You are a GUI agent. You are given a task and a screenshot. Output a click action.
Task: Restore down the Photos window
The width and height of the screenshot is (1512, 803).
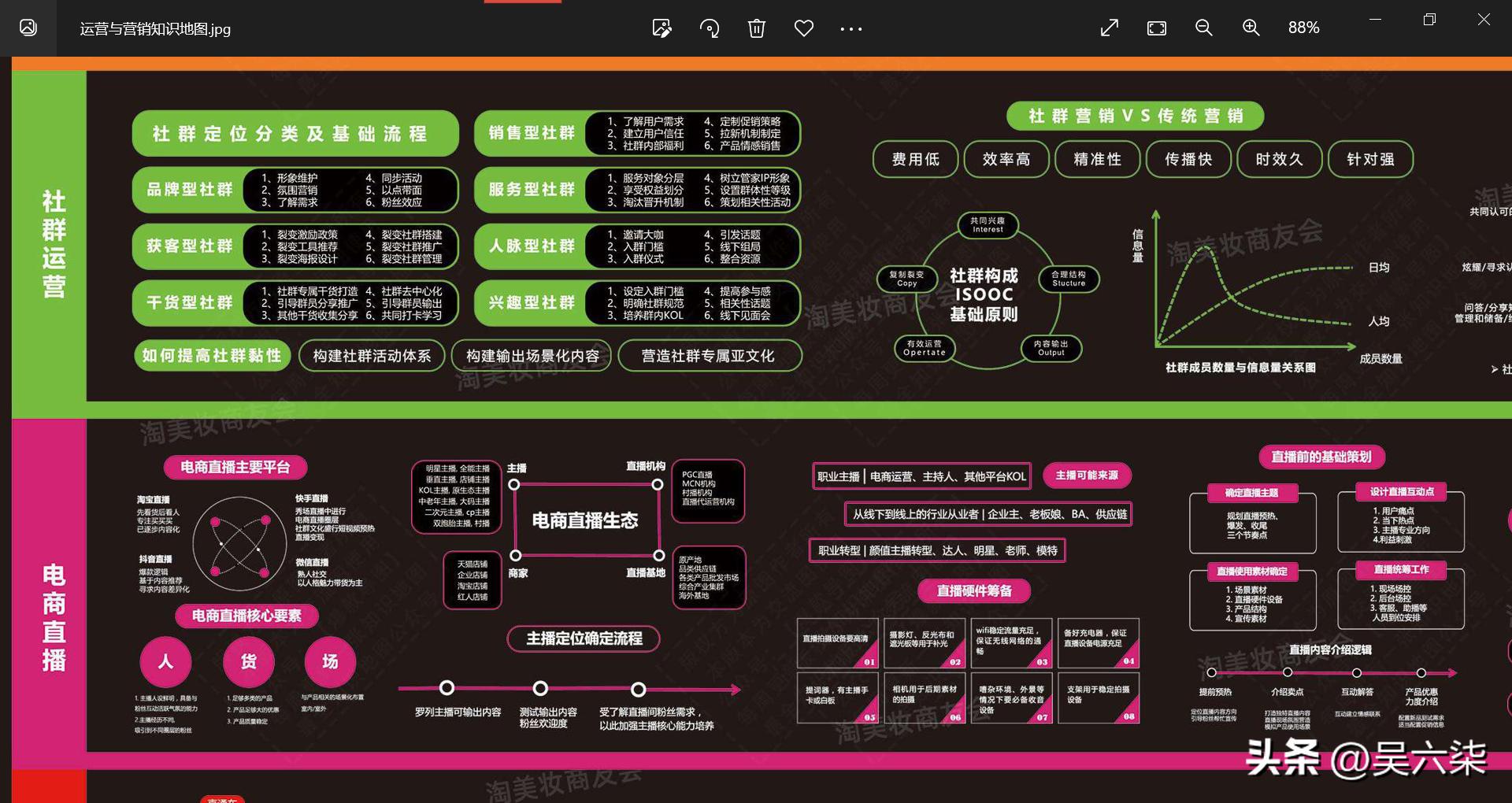tap(1429, 20)
